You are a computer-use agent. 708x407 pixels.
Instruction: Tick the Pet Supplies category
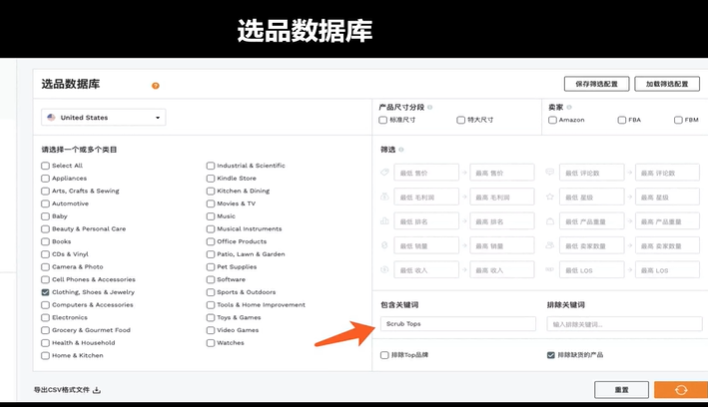pyautogui.click(x=210, y=267)
